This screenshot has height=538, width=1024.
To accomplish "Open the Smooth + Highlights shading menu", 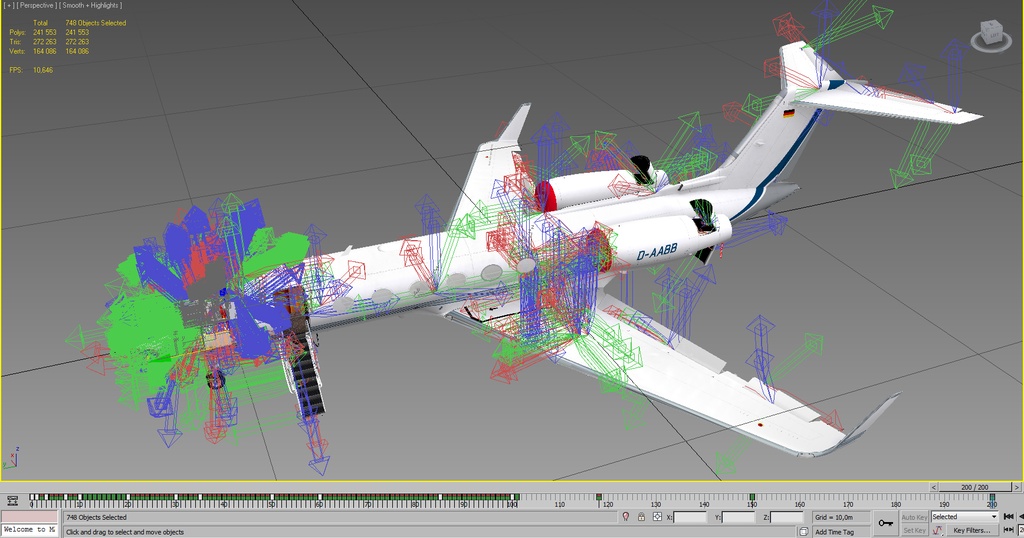I will click(92, 5).
